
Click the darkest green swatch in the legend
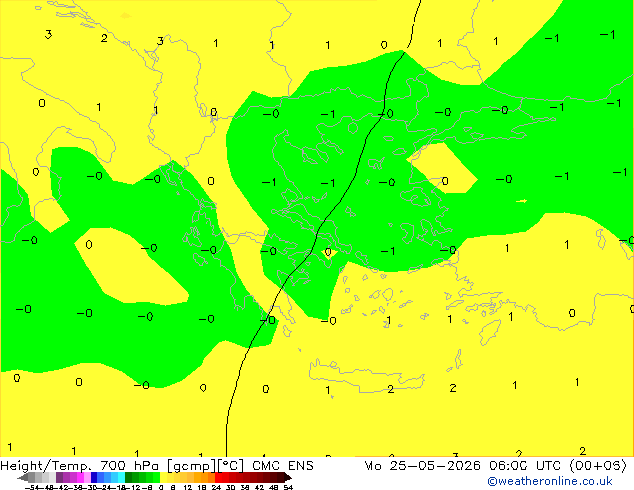point(128,477)
